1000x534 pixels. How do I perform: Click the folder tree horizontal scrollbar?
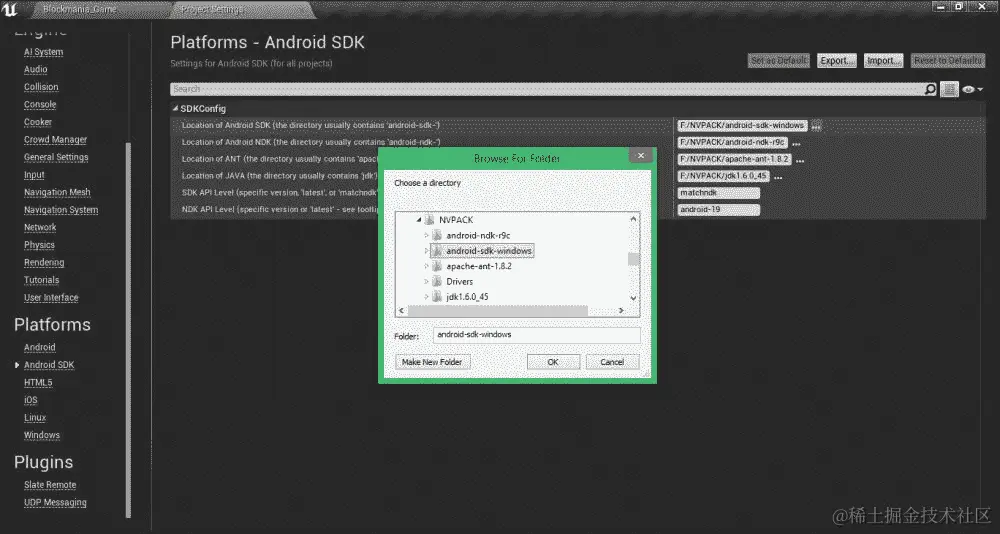coord(497,311)
